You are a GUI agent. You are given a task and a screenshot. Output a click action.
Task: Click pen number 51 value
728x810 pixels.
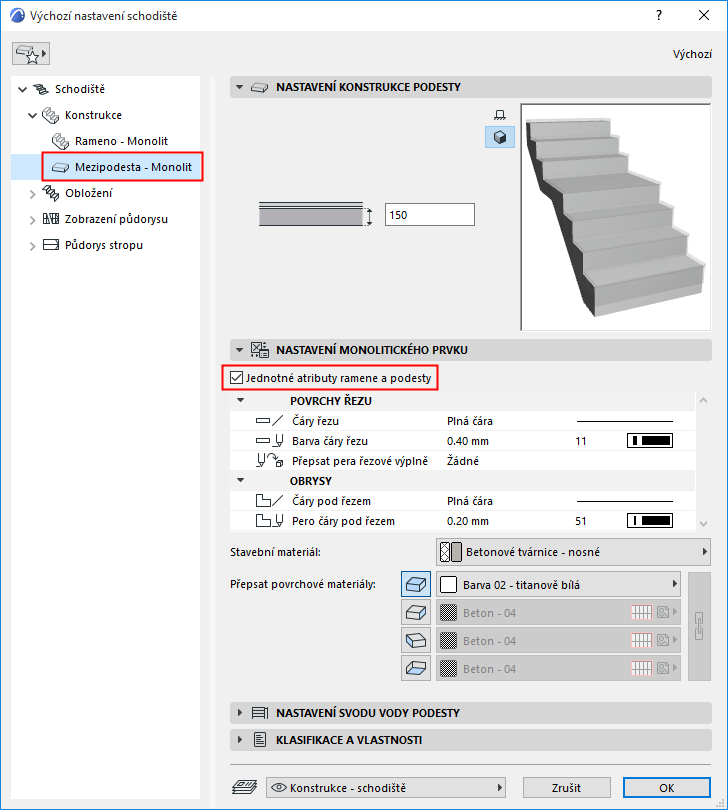pos(581,521)
